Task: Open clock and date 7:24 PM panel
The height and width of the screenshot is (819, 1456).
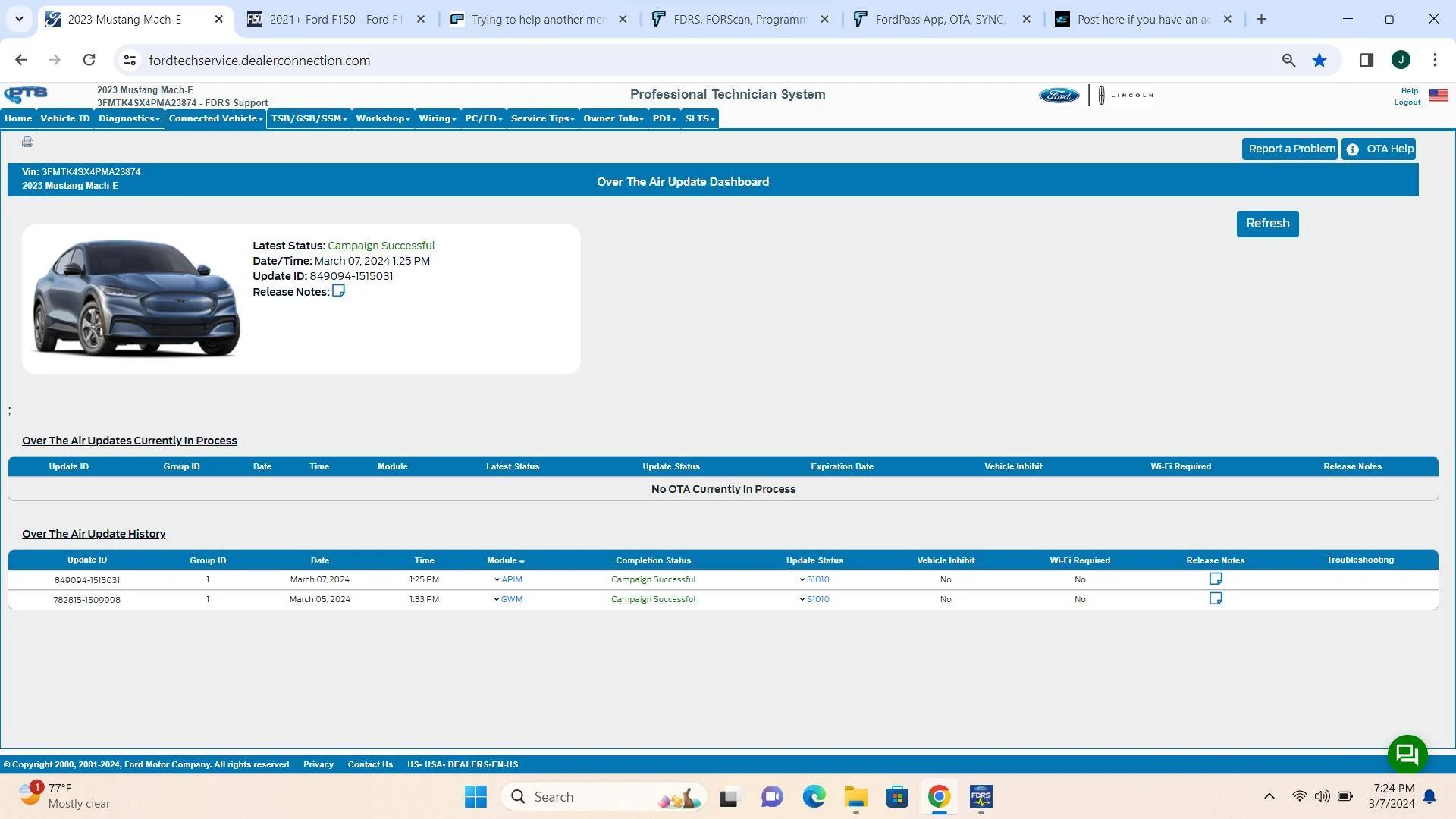Action: [1392, 796]
